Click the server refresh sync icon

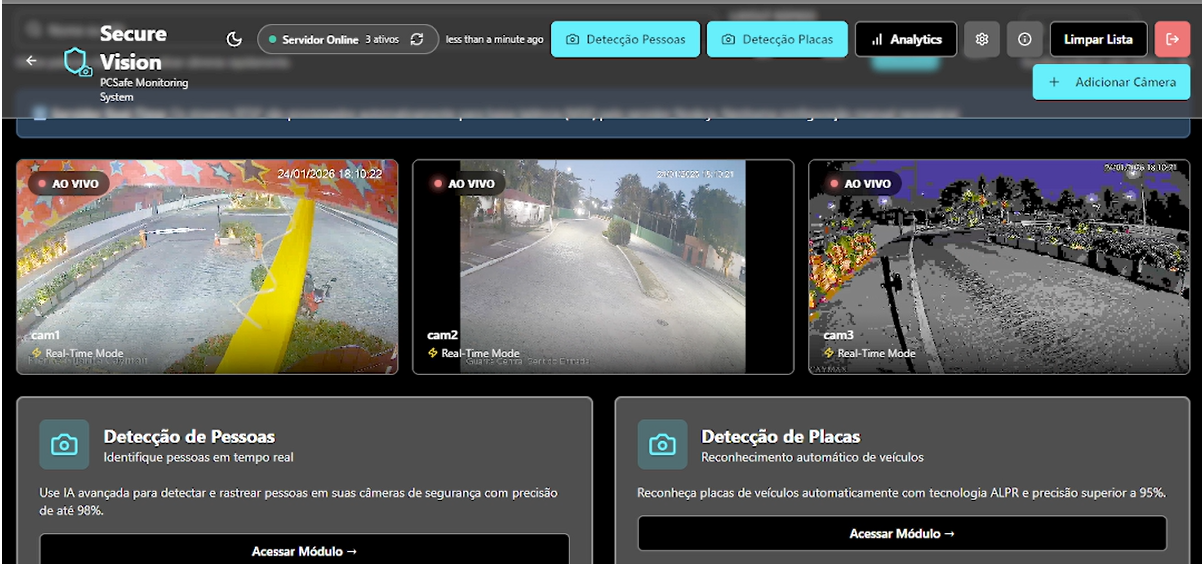click(417, 39)
